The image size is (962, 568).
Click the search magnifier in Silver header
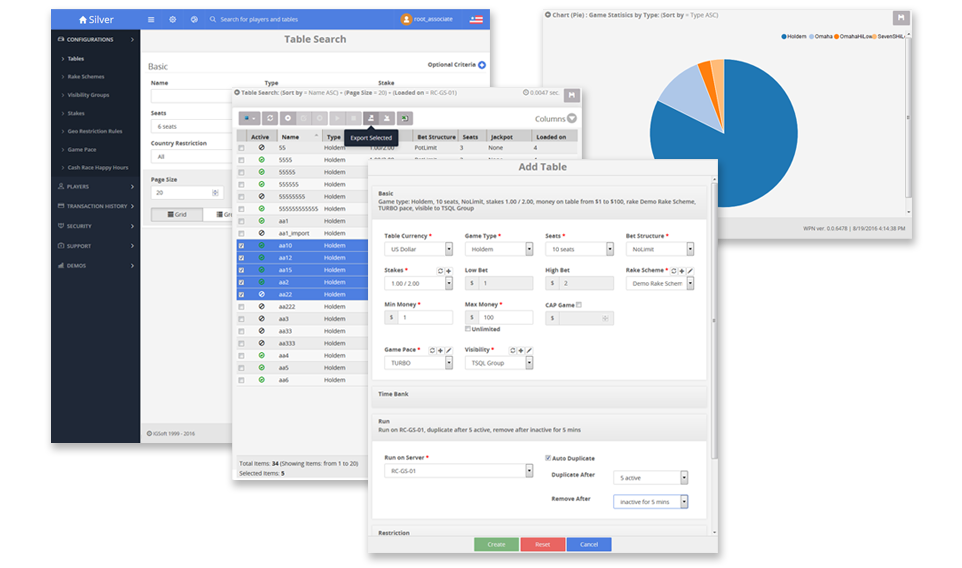coord(213,20)
